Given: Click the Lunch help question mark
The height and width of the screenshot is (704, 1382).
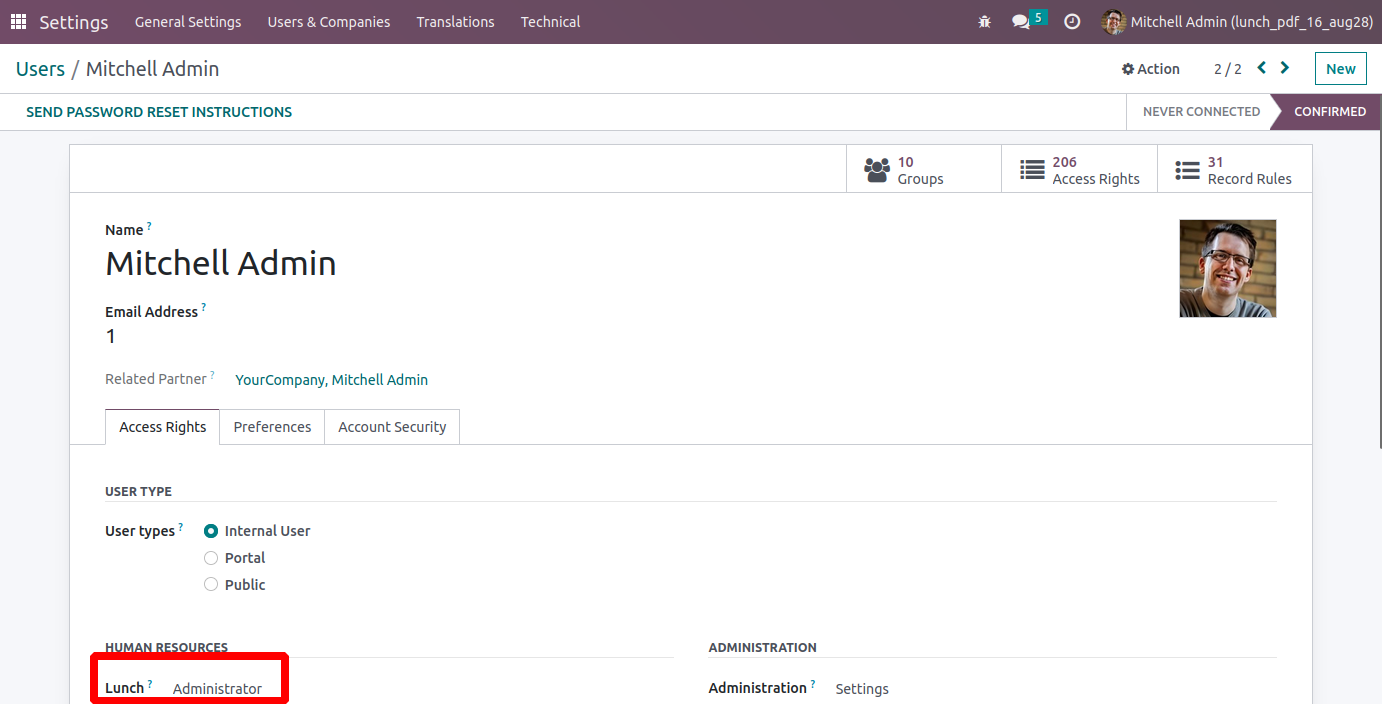Looking at the screenshot, I should (150, 684).
